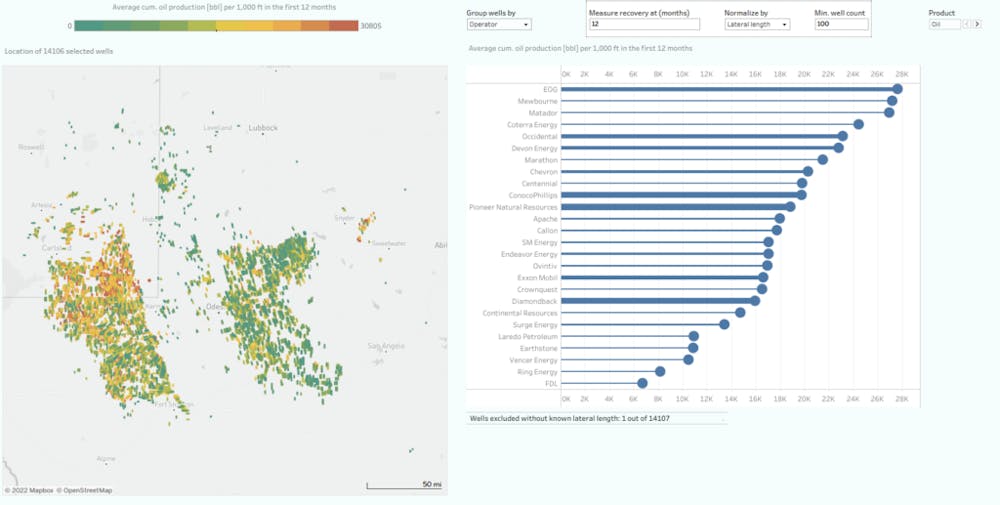The image size is (1000, 505).
Task: Open the Mapbox attribution link
Action: (29, 490)
